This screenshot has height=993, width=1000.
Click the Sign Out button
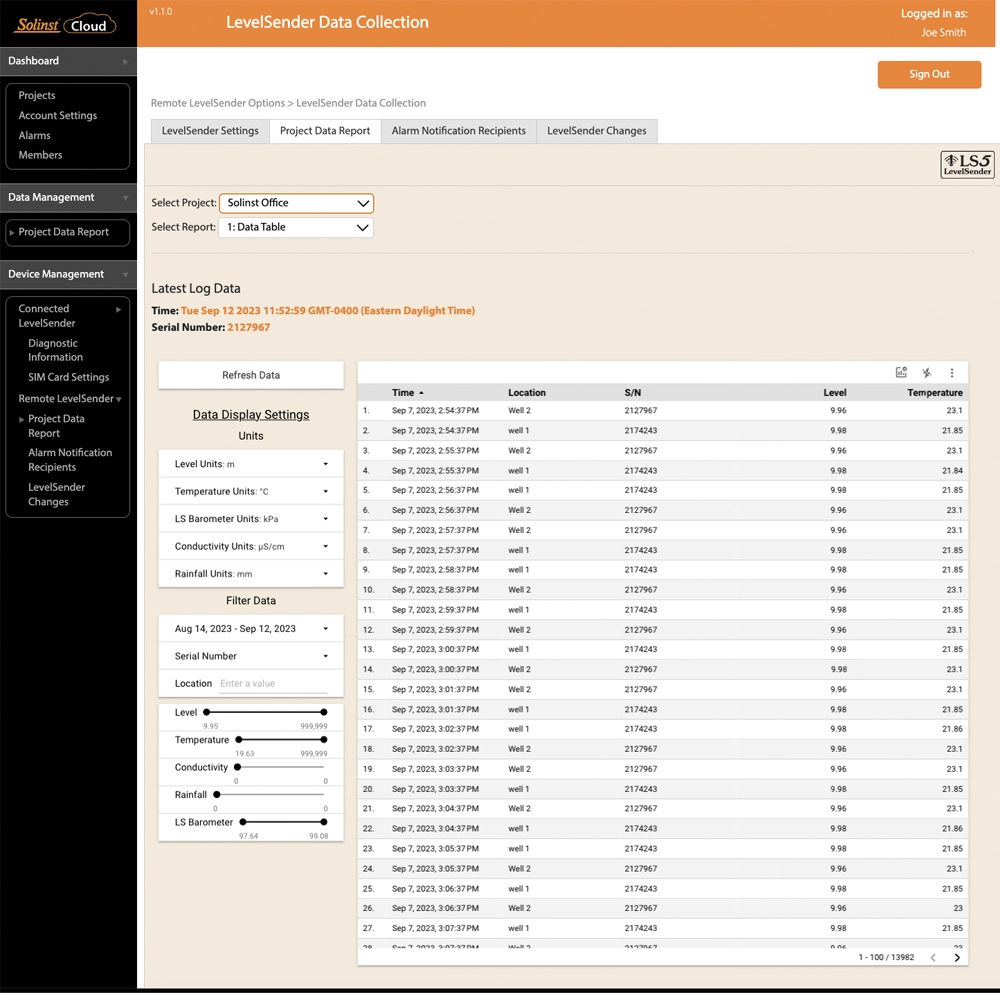pos(929,74)
